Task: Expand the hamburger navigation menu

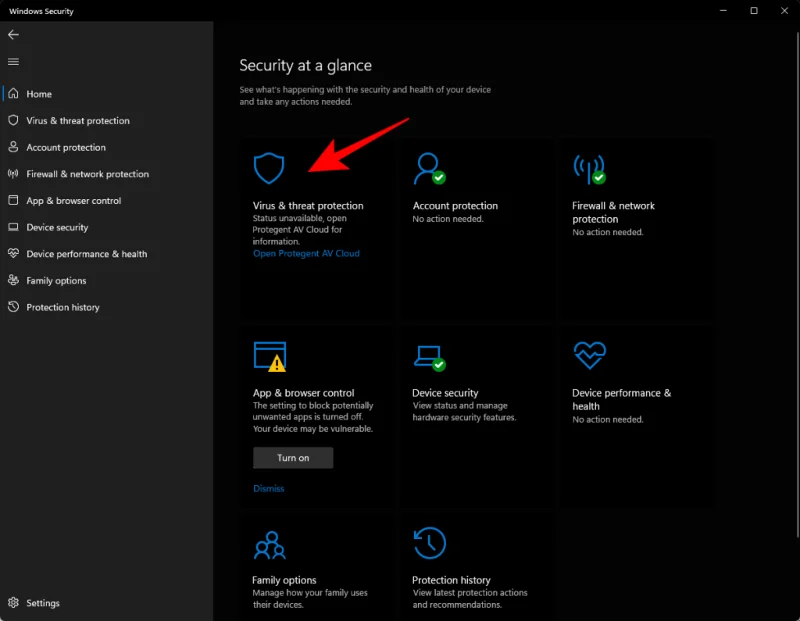Action: 14,61
